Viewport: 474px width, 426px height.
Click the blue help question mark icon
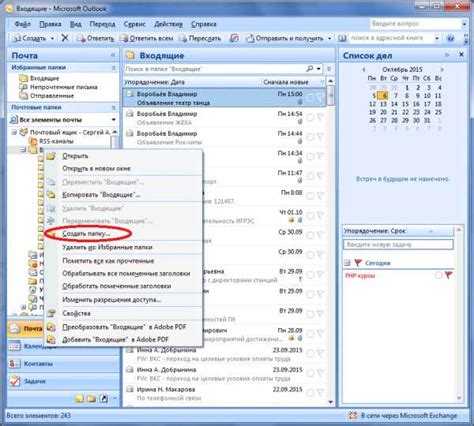point(450,38)
